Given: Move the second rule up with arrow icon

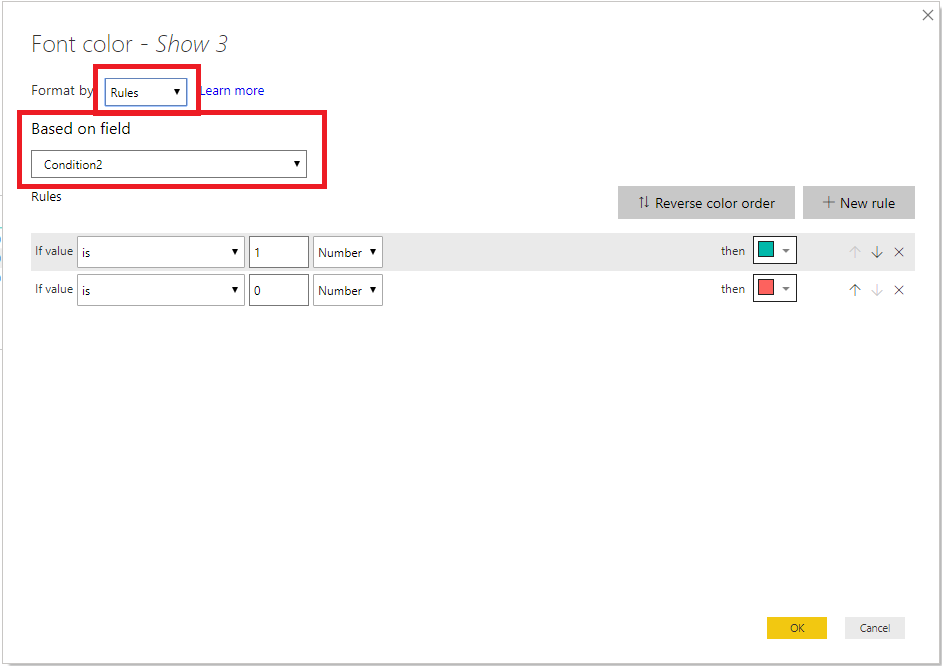Looking at the screenshot, I should pyautogui.click(x=855, y=290).
